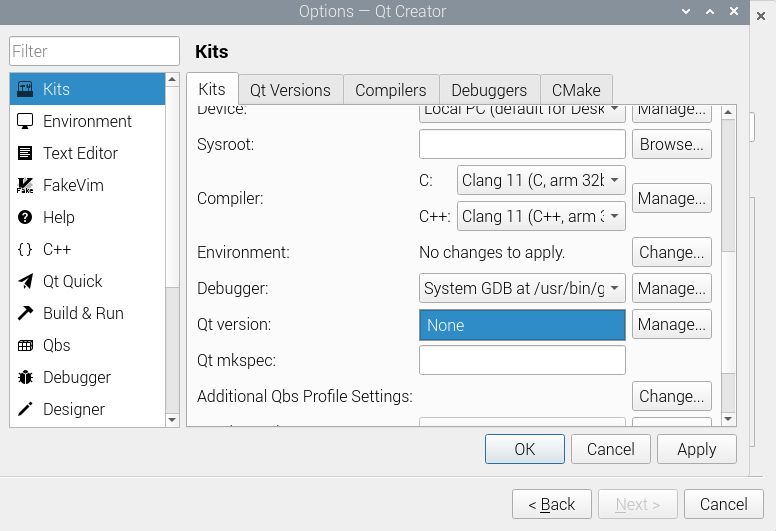The height and width of the screenshot is (531, 776).
Task: Open the Device Local PC dropdown
Action: click(522, 113)
